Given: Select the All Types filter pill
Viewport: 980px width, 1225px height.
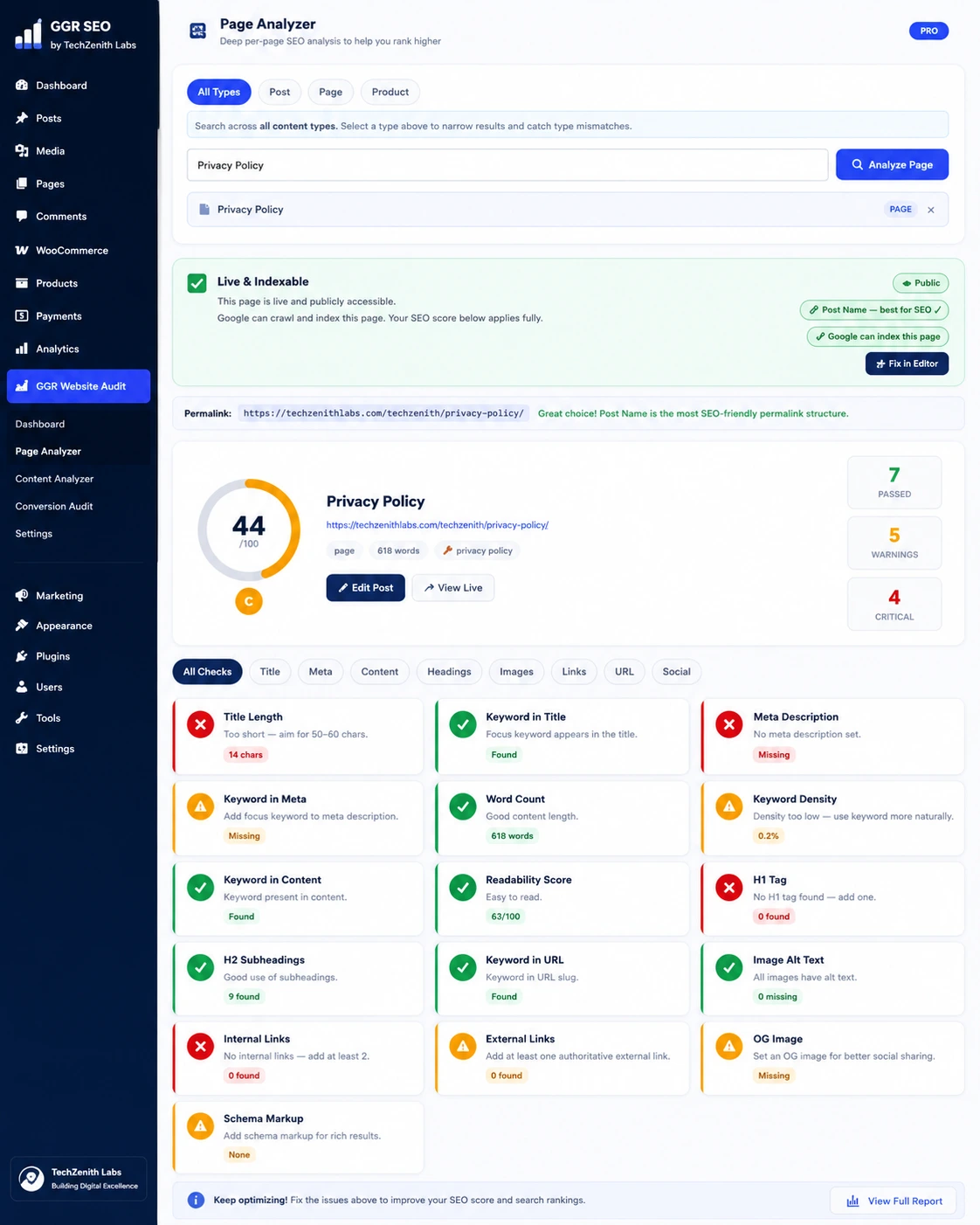Looking at the screenshot, I should click(x=219, y=92).
